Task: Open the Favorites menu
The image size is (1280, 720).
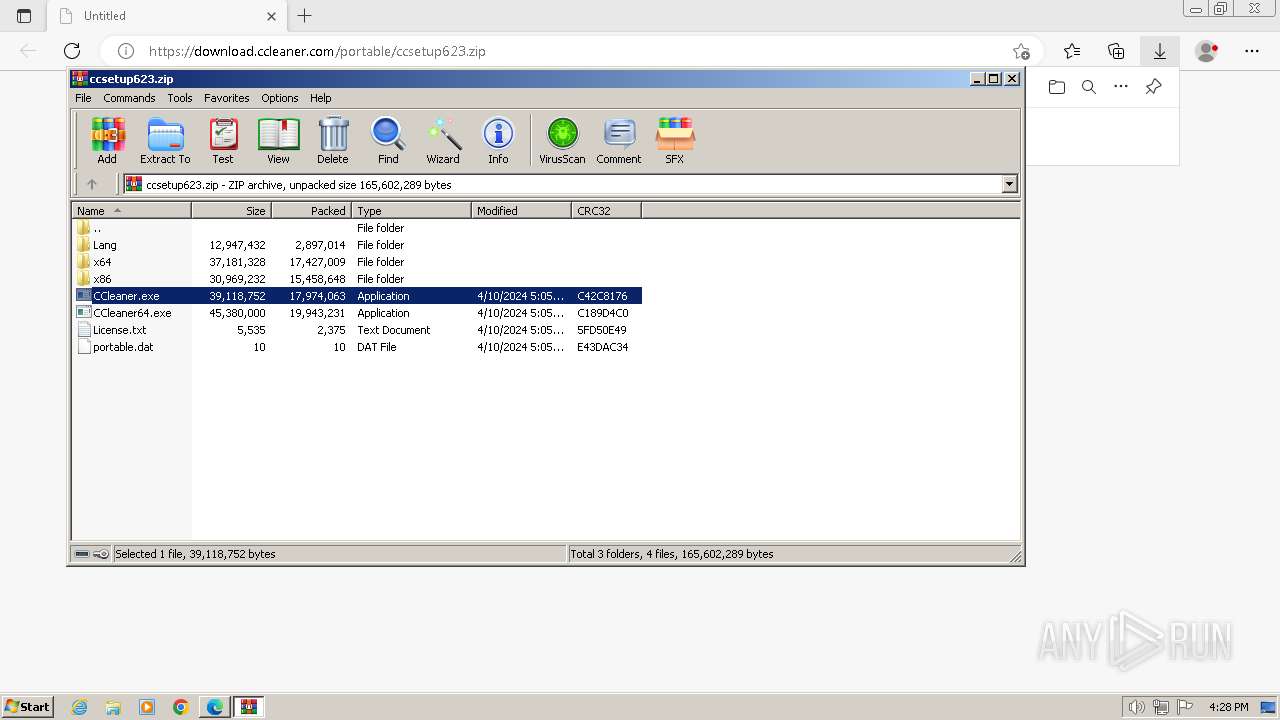Action: [227, 98]
